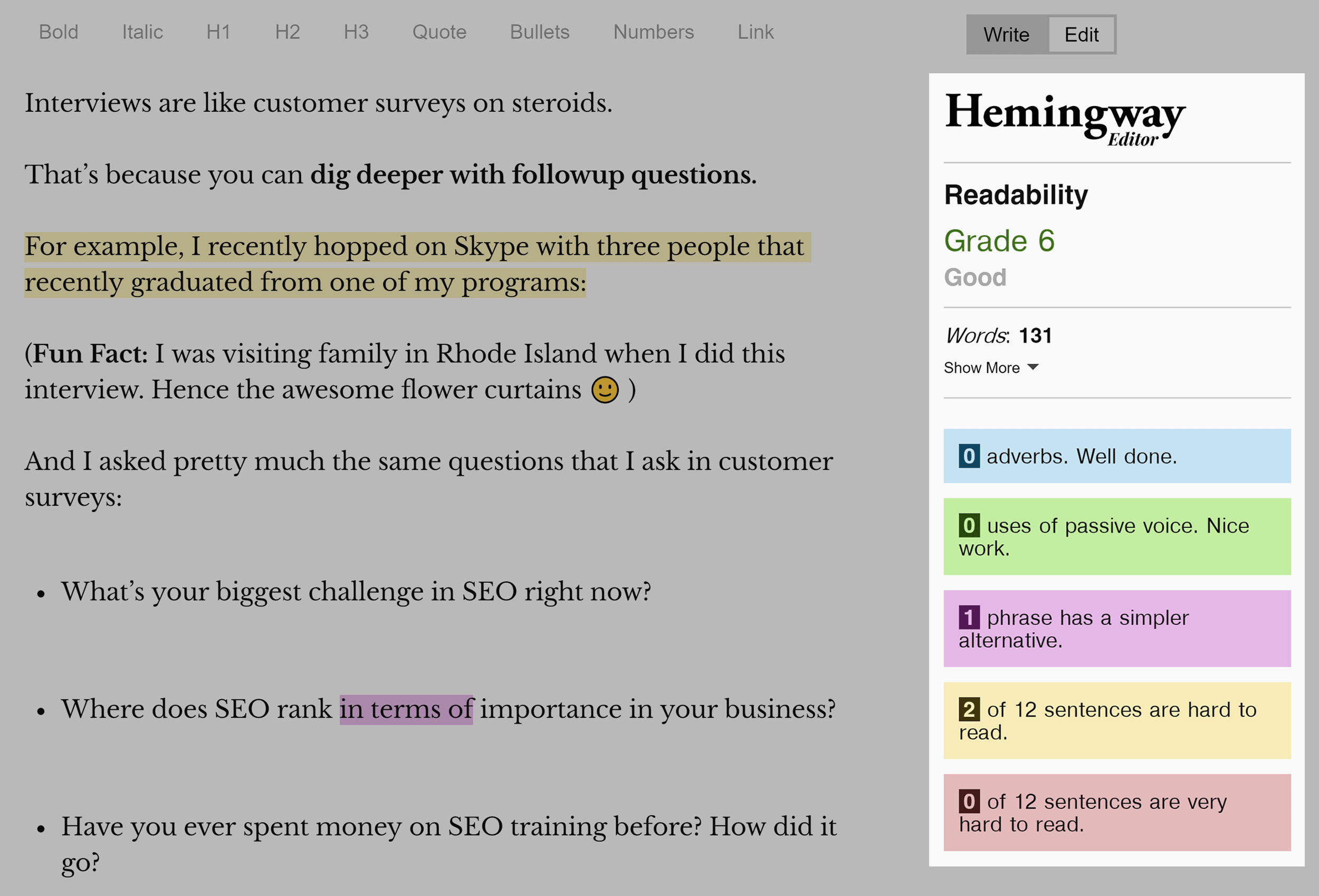Click the Show More dropdown arrow
The image size is (1319, 896).
tap(1034, 367)
